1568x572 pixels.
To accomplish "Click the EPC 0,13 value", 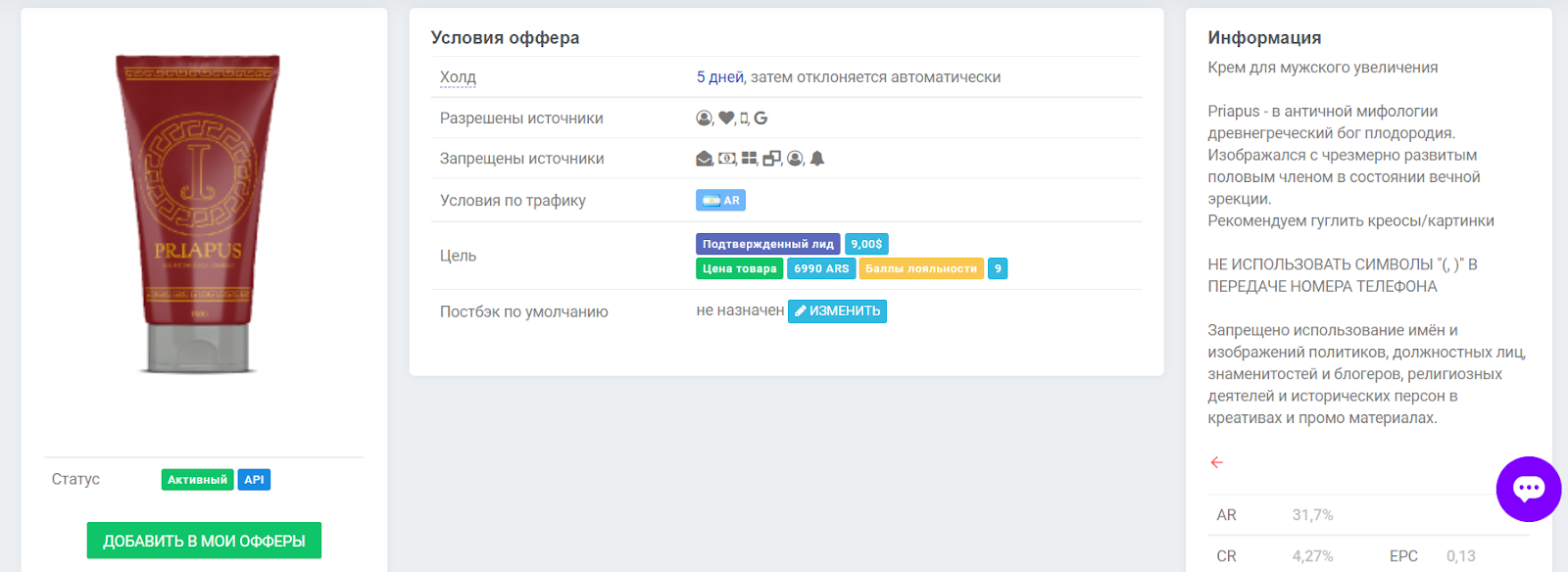I will (1461, 556).
